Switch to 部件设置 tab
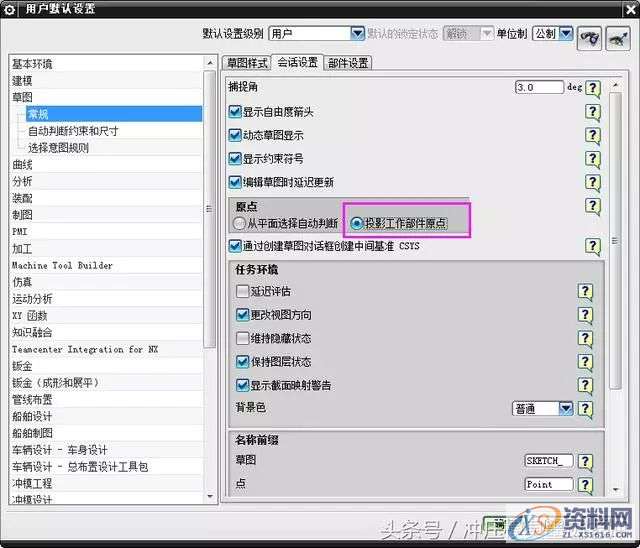This screenshot has width=640, height=548. point(348,63)
